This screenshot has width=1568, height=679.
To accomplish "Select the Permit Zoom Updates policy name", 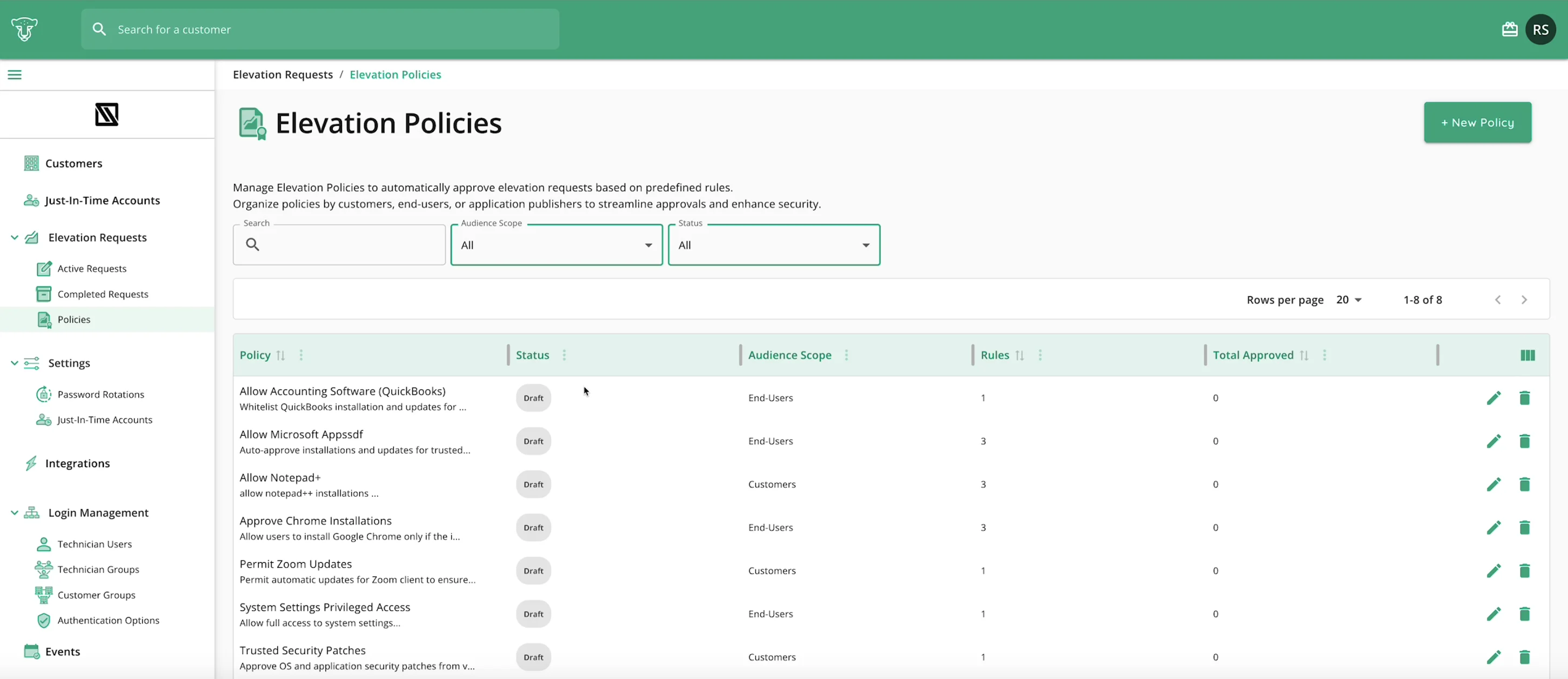I will click(x=296, y=564).
